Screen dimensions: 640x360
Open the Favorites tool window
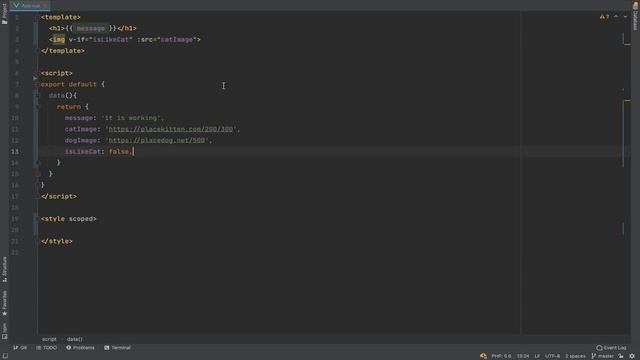tap(4, 303)
